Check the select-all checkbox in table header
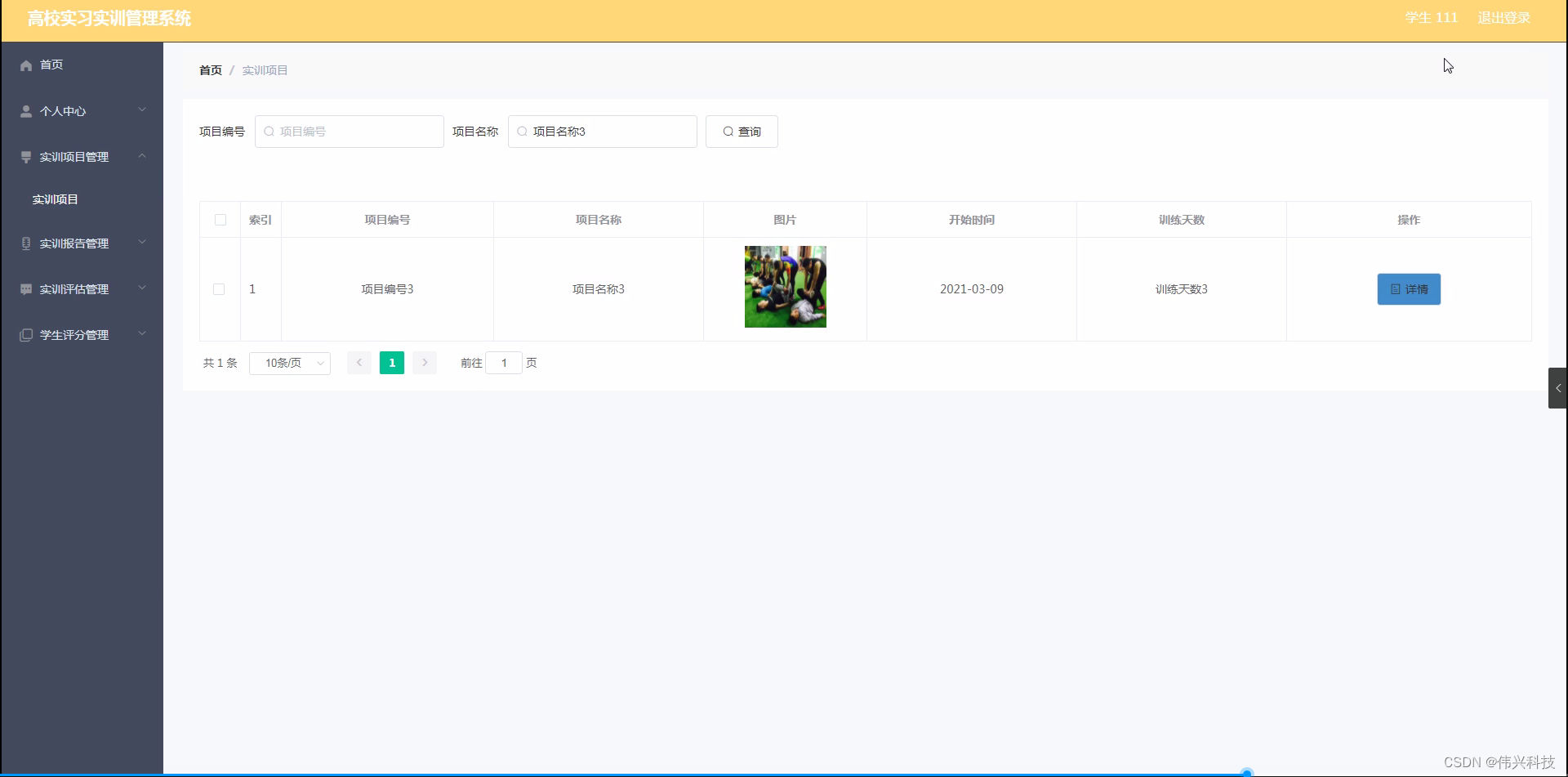Image resolution: width=1568 pixels, height=777 pixels. [x=220, y=220]
